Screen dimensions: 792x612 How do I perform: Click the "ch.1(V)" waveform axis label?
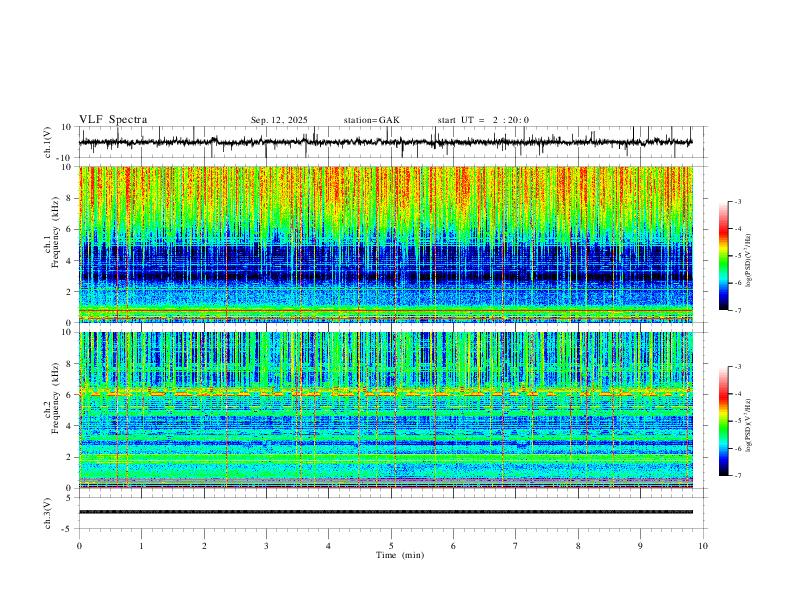coord(48,142)
